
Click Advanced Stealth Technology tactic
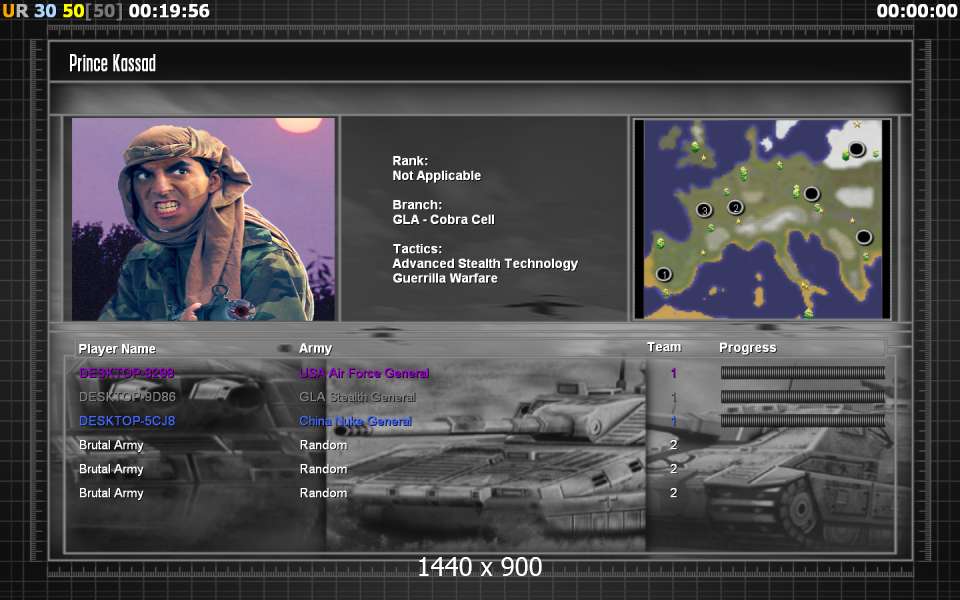pyautogui.click(x=485, y=263)
